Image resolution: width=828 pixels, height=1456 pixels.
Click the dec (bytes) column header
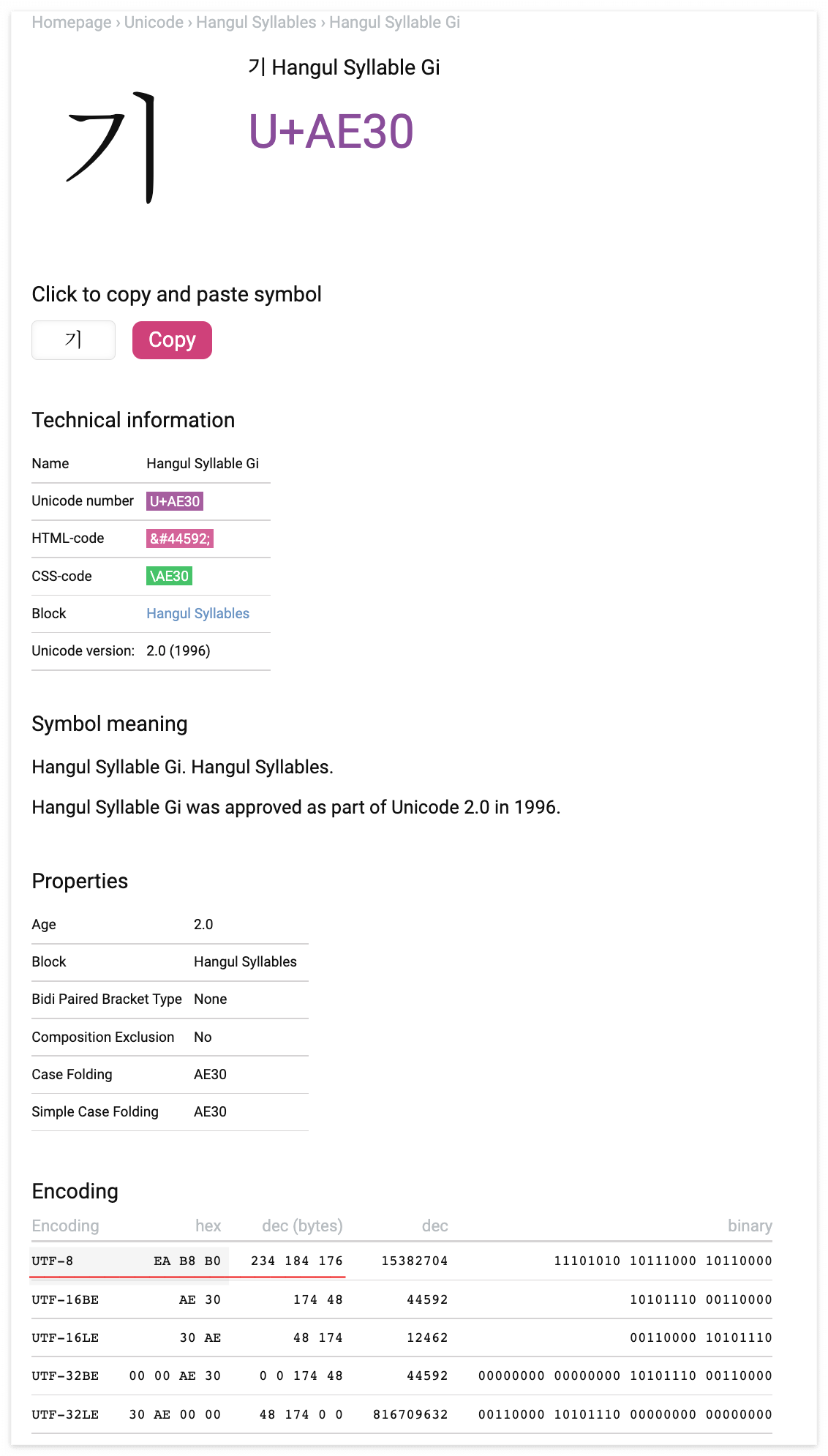[x=302, y=1226]
